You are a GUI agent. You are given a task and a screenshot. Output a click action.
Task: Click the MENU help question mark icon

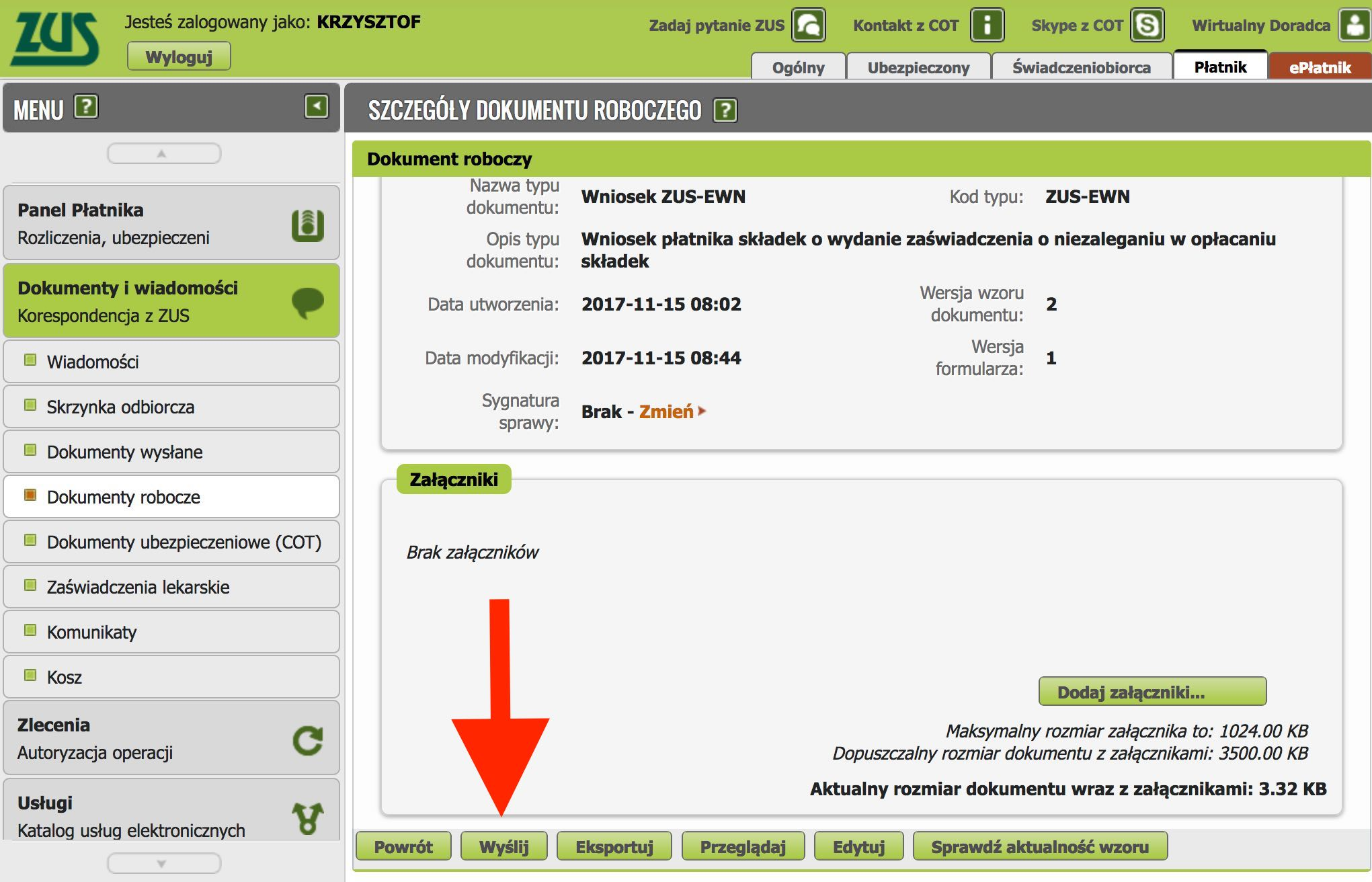click(x=86, y=107)
